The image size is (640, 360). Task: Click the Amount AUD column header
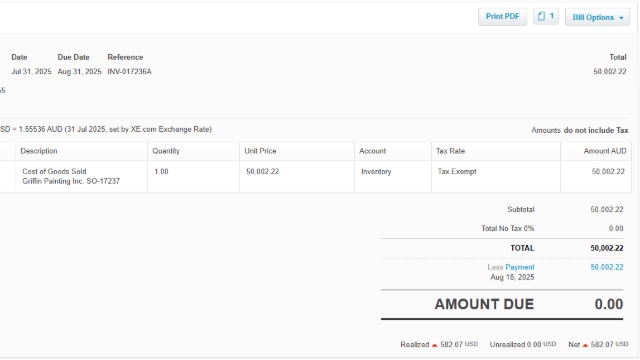[596, 151]
